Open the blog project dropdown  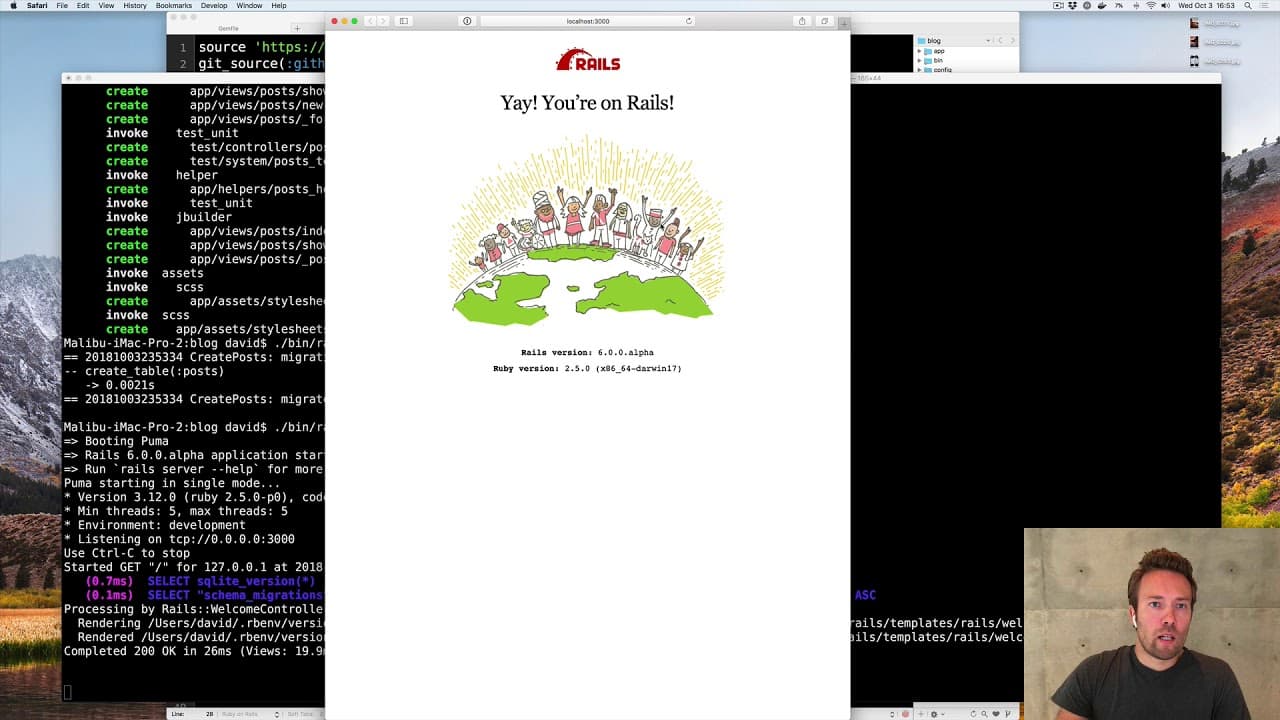point(958,41)
